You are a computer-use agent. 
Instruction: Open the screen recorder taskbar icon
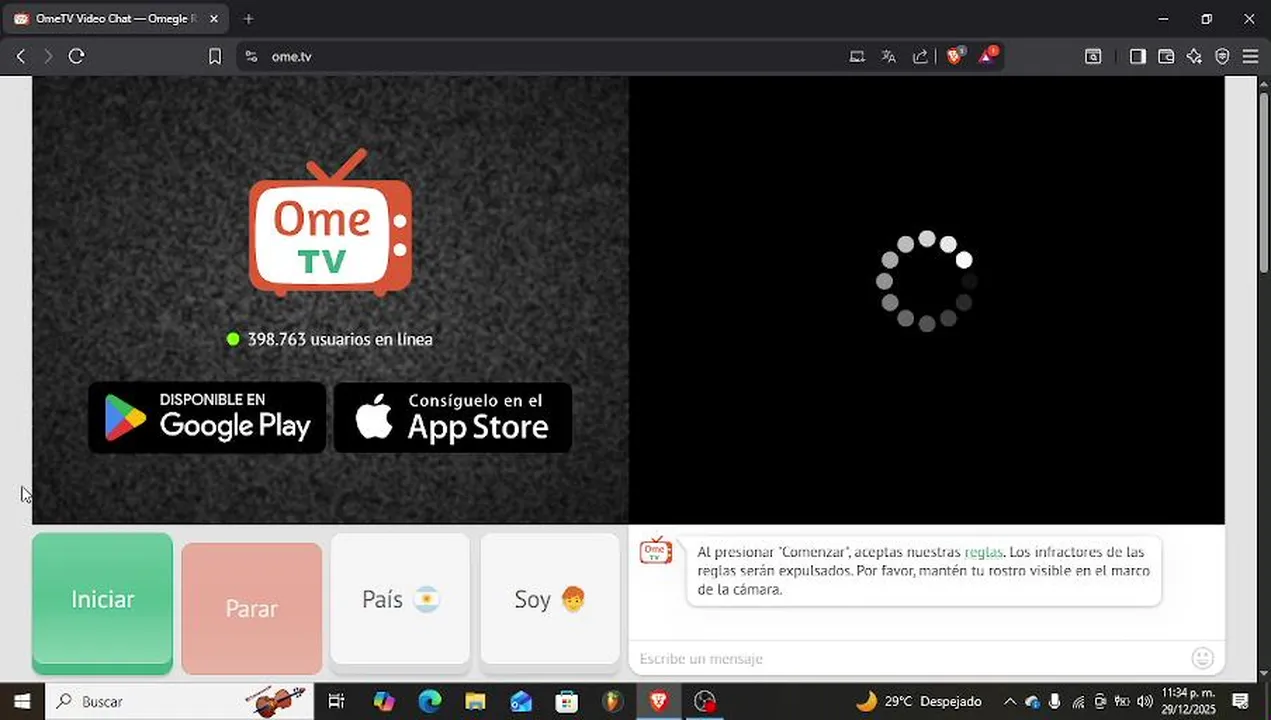click(705, 701)
